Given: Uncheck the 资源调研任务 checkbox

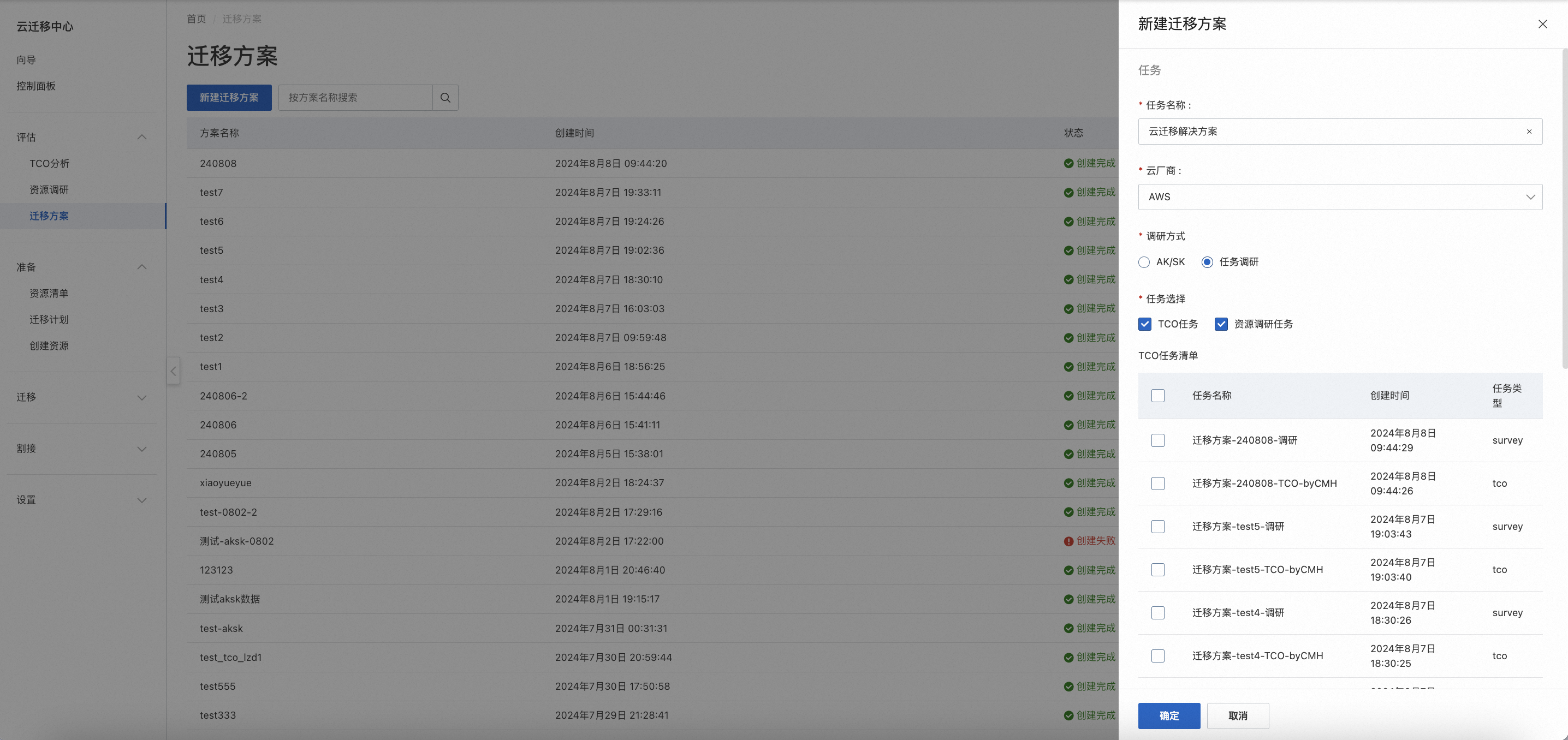Looking at the screenshot, I should pyautogui.click(x=1221, y=324).
